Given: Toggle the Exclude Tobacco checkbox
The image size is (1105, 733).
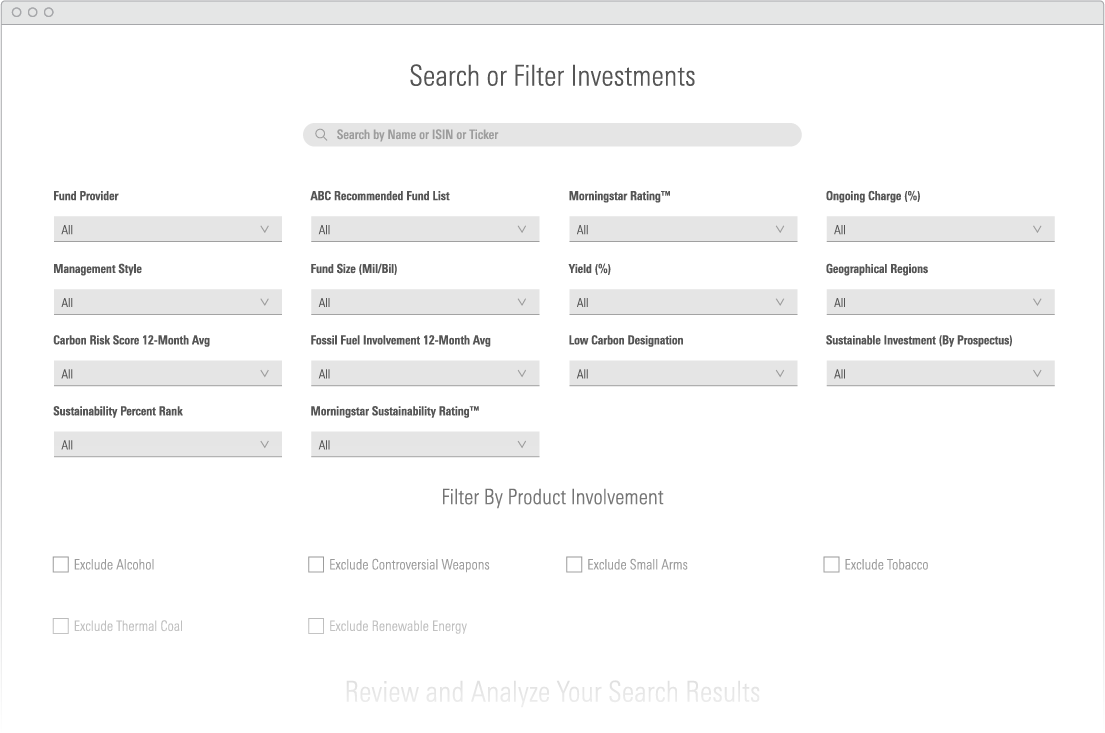Looking at the screenshot, I should click(831, 565).
